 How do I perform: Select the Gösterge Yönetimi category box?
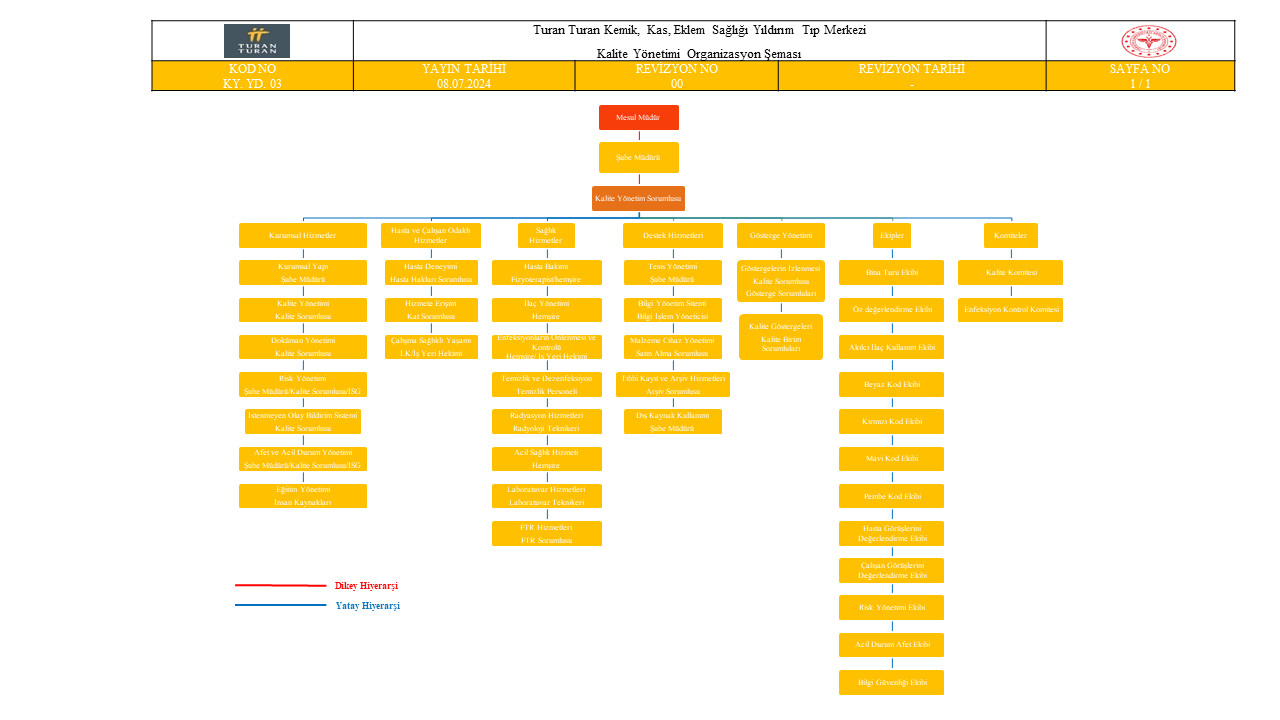click(780, 235)
